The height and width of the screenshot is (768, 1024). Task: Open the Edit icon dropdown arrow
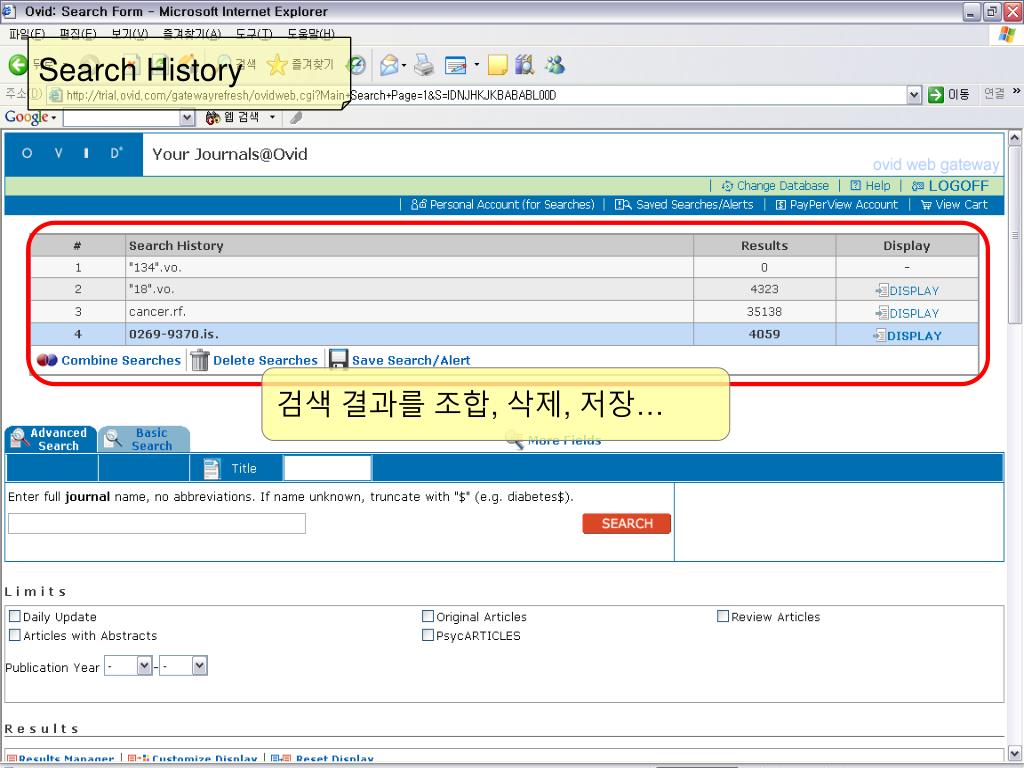476,65
